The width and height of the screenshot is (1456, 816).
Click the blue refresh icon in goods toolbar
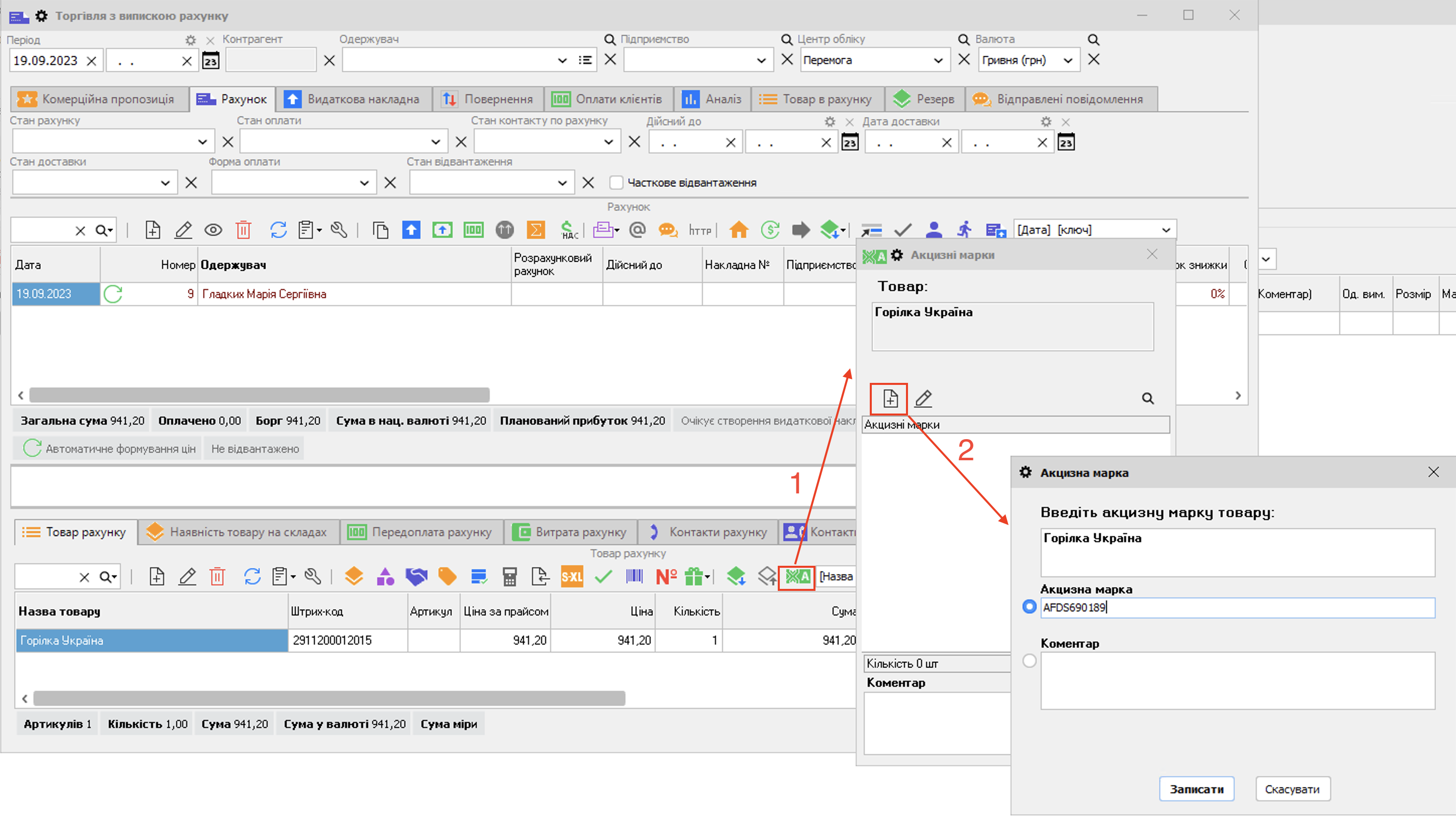252,576
